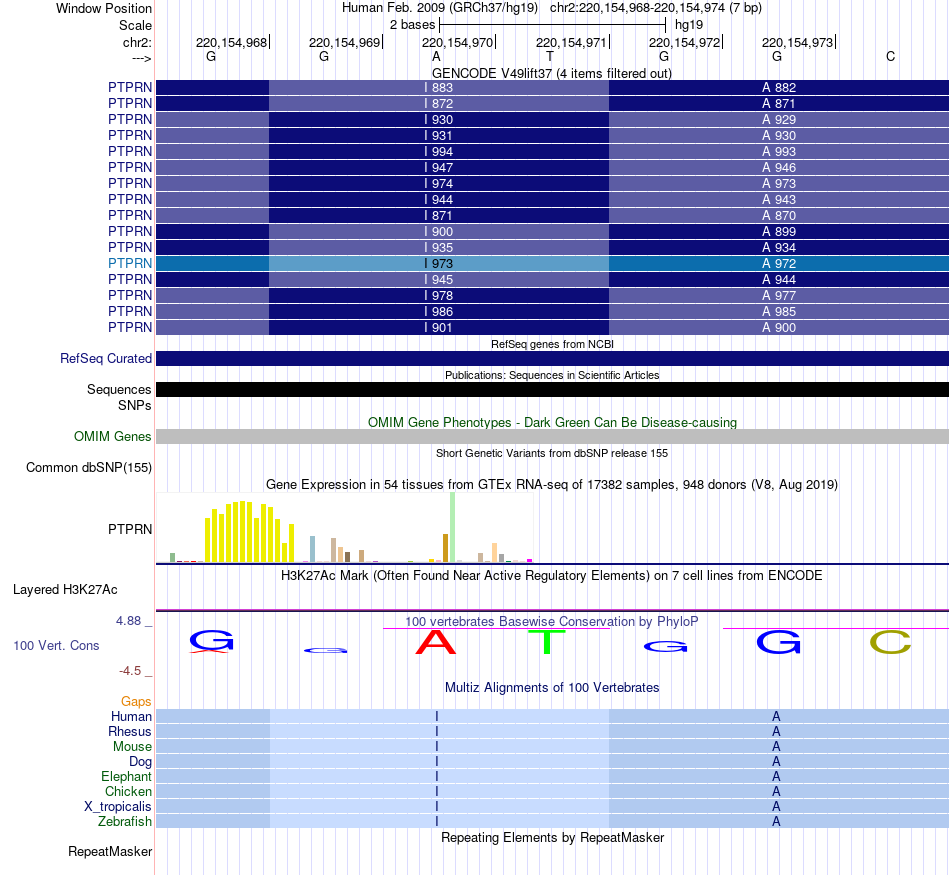Open the RefSeq genes from NCBI title
This screenshot has width=950, height=875.
(552, 344)
